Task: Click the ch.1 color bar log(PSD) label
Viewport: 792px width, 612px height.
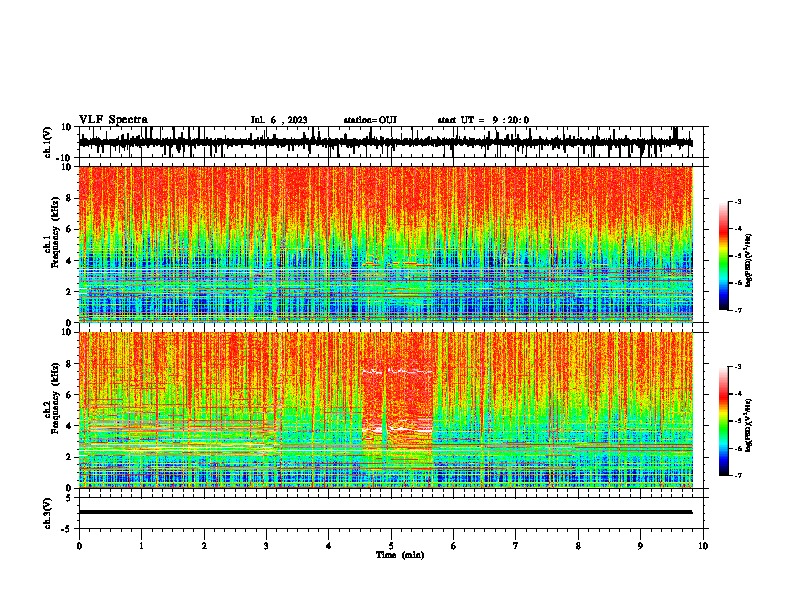Action: (x=749, y=260)
